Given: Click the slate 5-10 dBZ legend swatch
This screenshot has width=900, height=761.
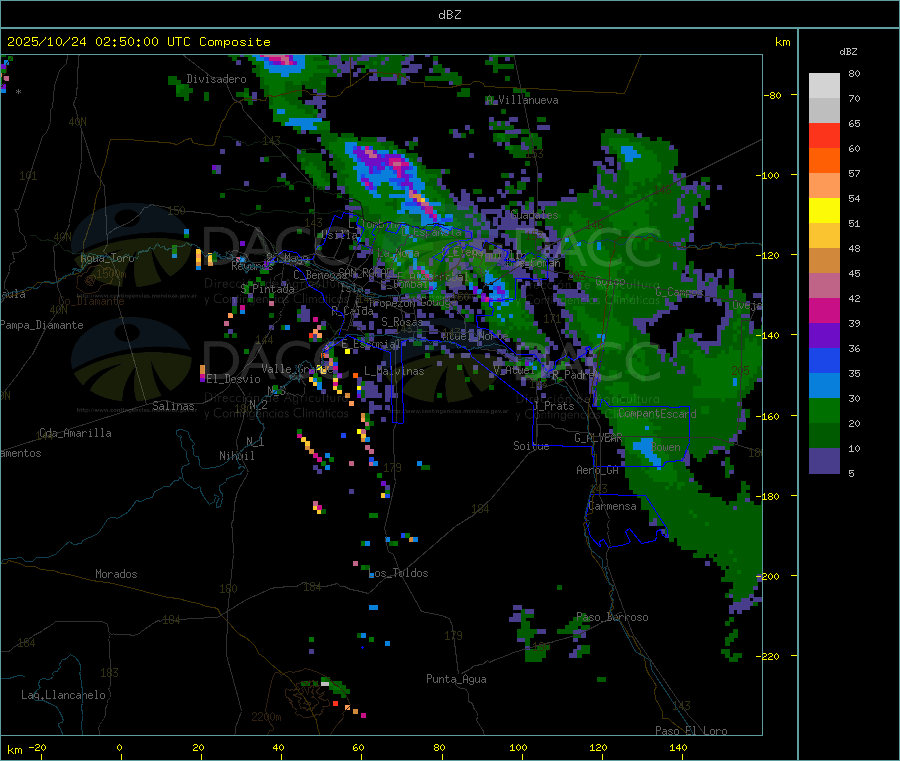Looking at the screenshot, I should pos(824,461).
